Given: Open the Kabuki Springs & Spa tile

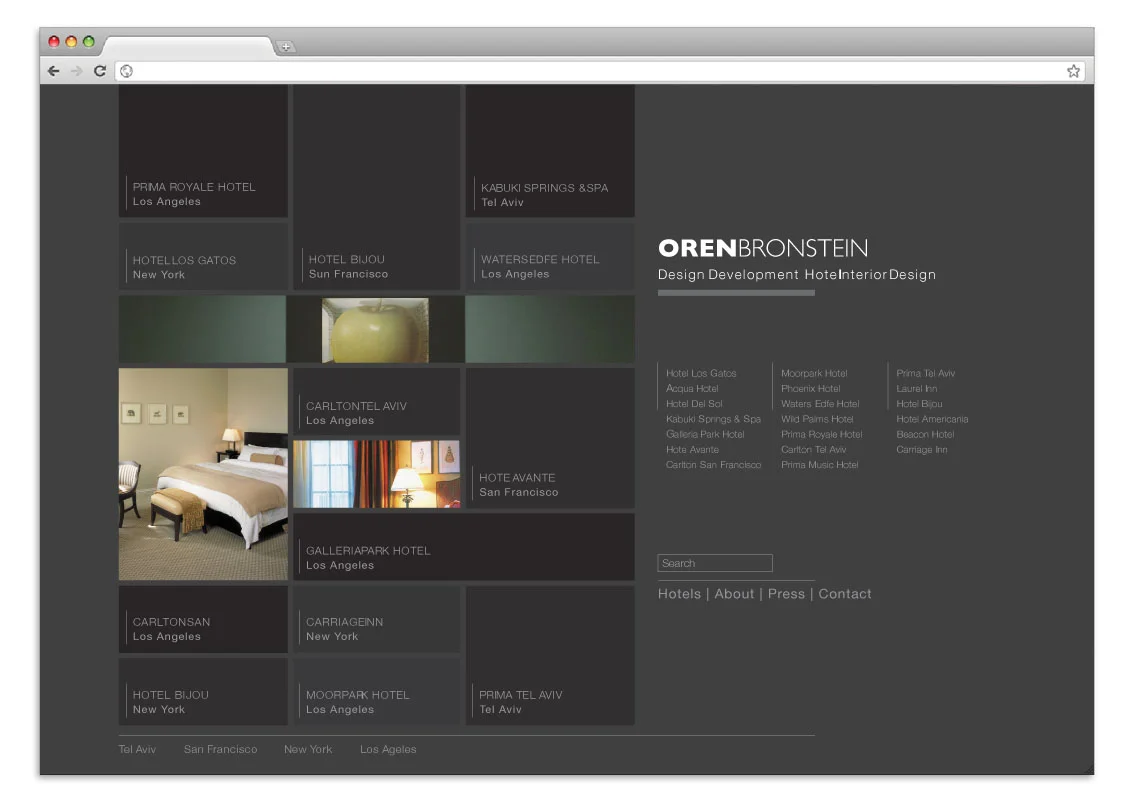Looking at the screenshot, I should point(550,151).
